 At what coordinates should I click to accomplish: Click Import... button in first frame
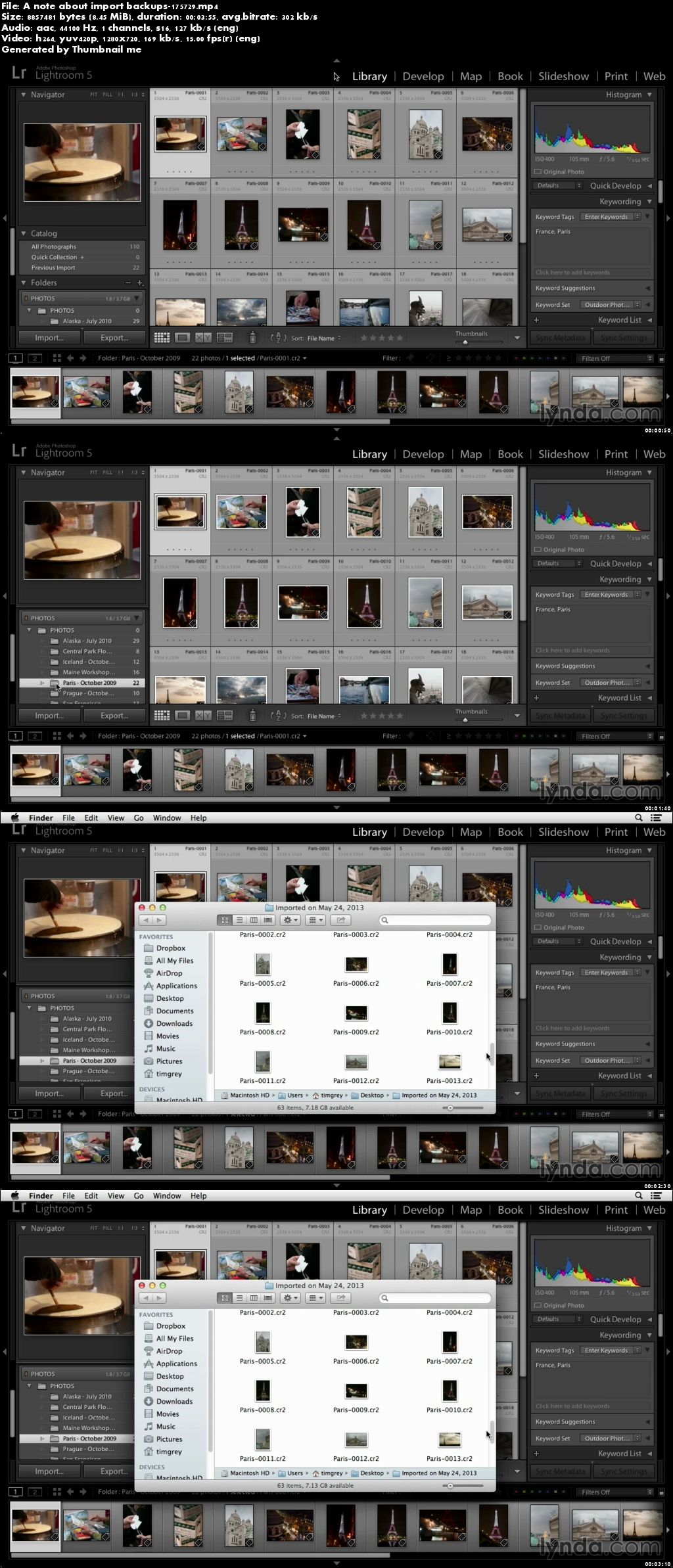[49, 338]
